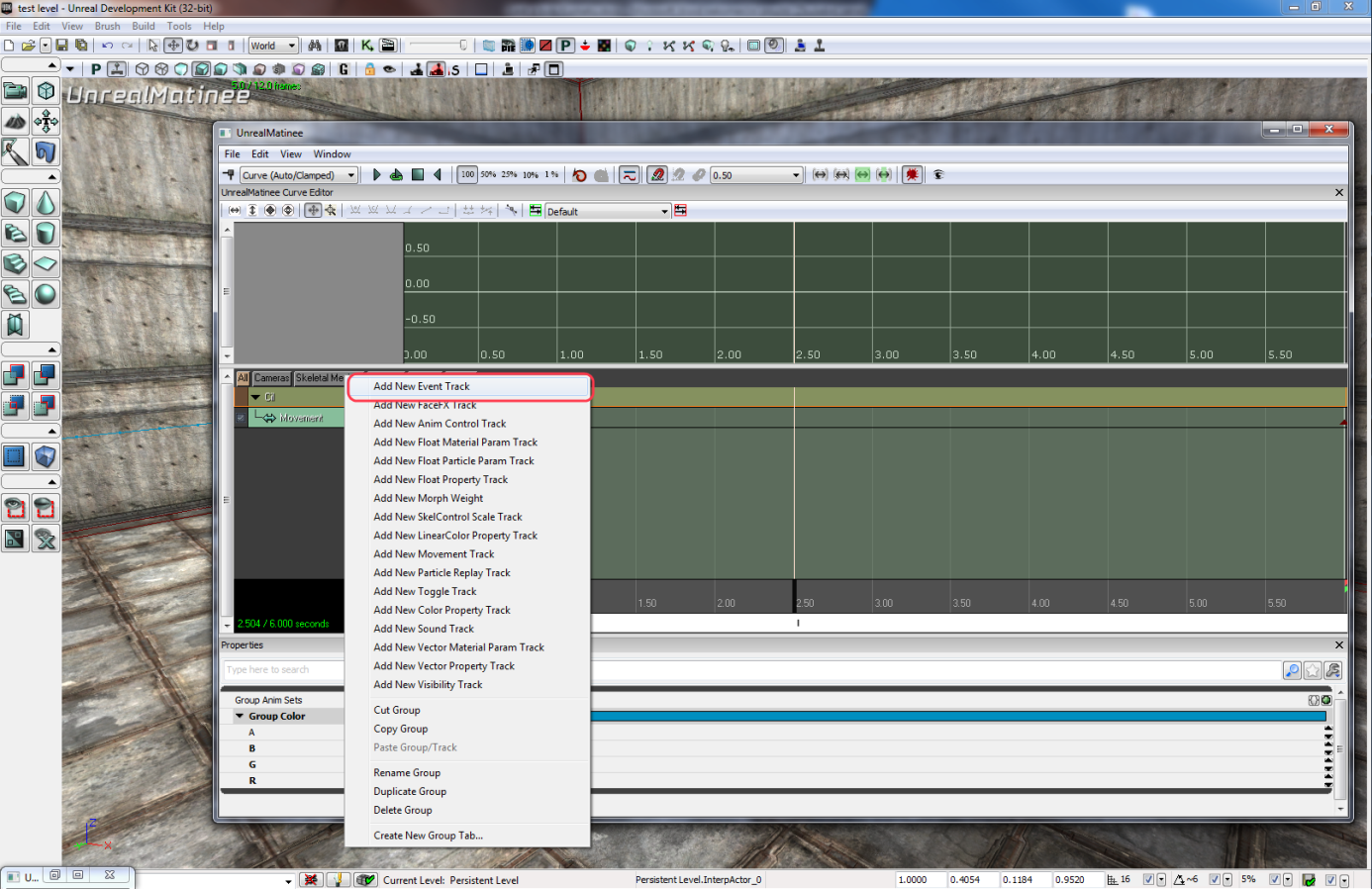Click the camera speed slider
1372x889 pixels.
pyautogui.click(x=438, y=46)
